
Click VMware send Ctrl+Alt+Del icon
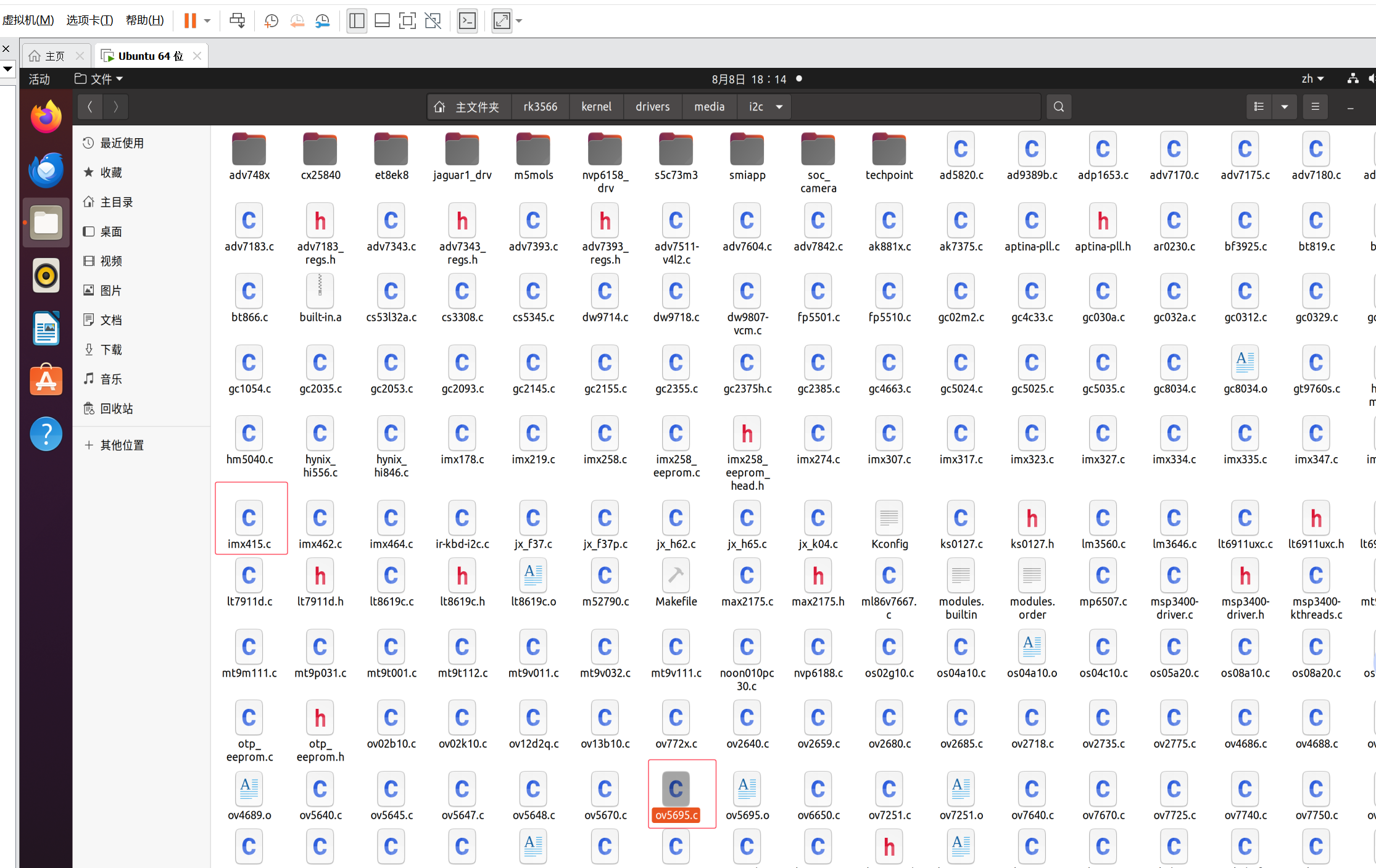click(x=237, y=21)
